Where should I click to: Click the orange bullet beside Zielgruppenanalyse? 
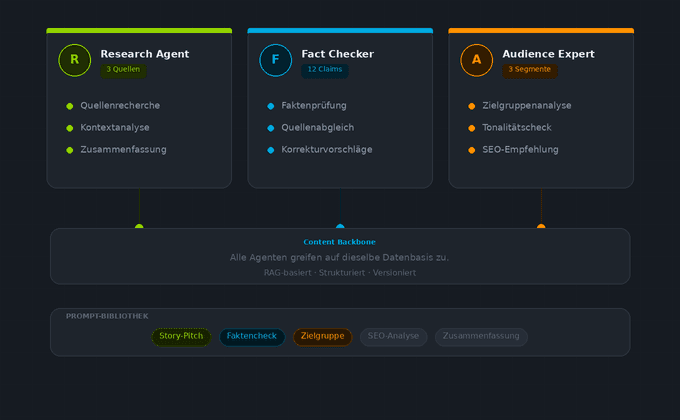[x=471, y=106]
